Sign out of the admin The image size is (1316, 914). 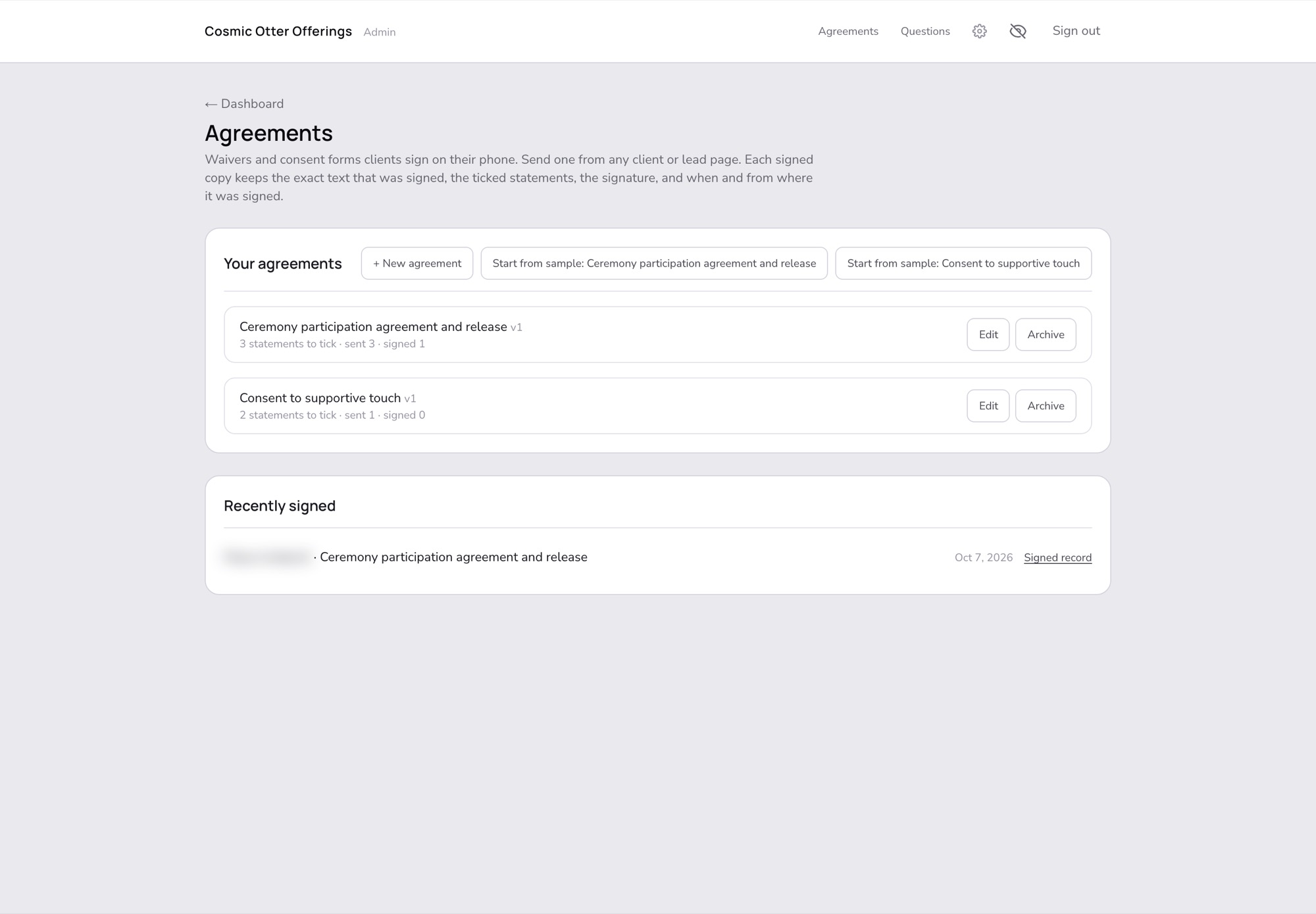coord(1076,31)
